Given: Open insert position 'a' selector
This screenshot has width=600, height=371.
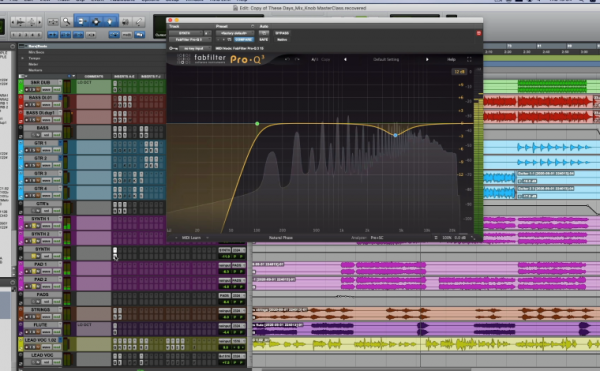Looking at the screenshot, I should coord(207,33).
